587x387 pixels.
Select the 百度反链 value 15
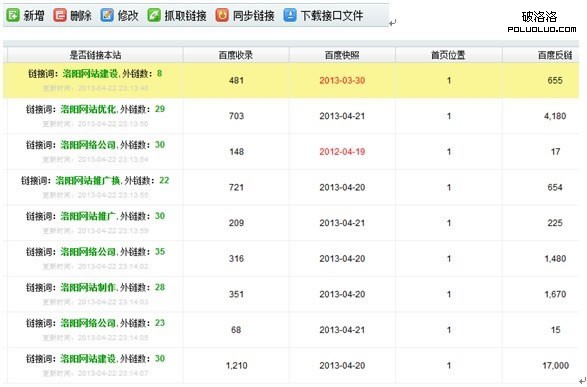[x=556, y=330]
